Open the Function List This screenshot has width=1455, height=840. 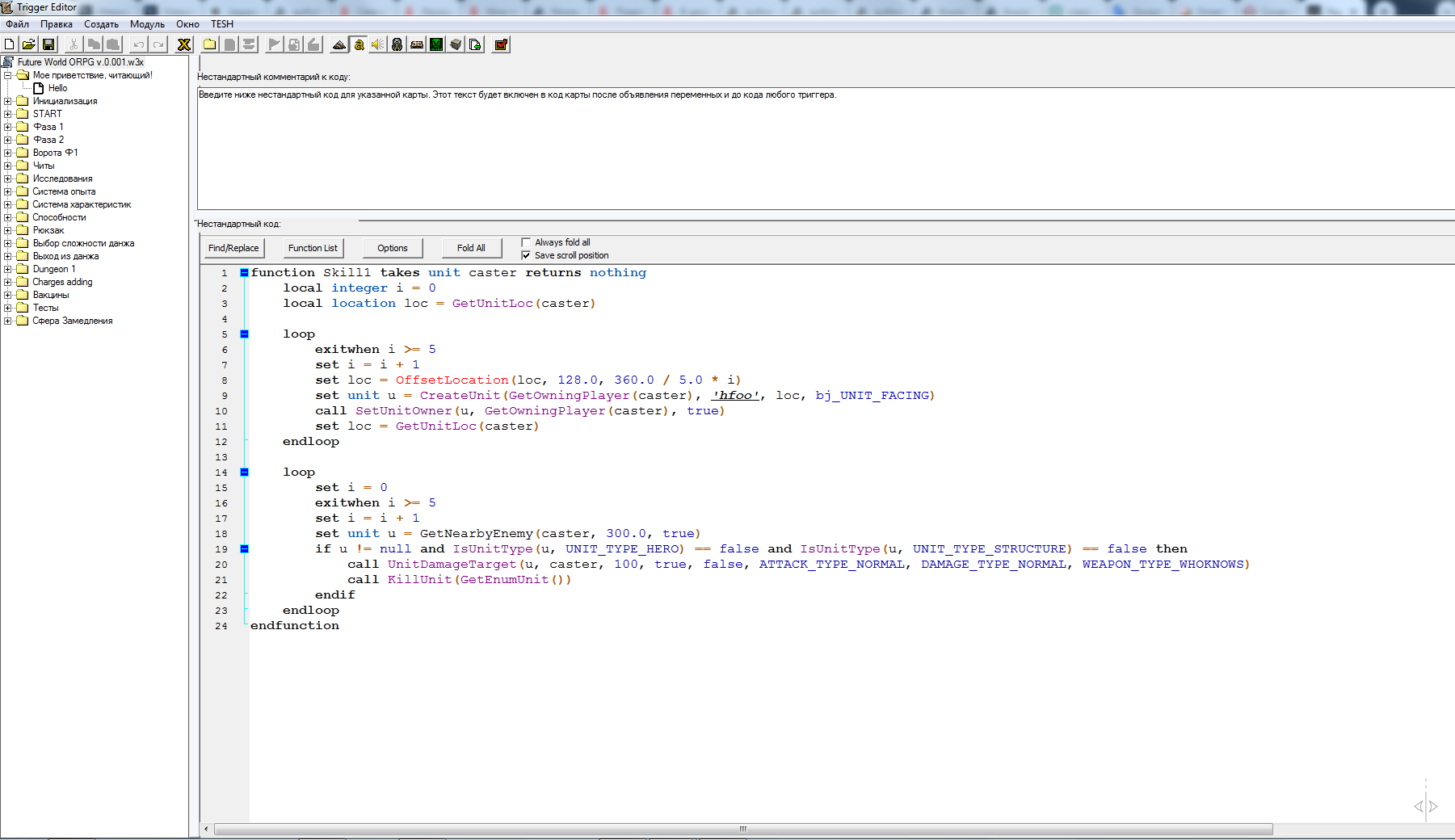pos(313,248)
